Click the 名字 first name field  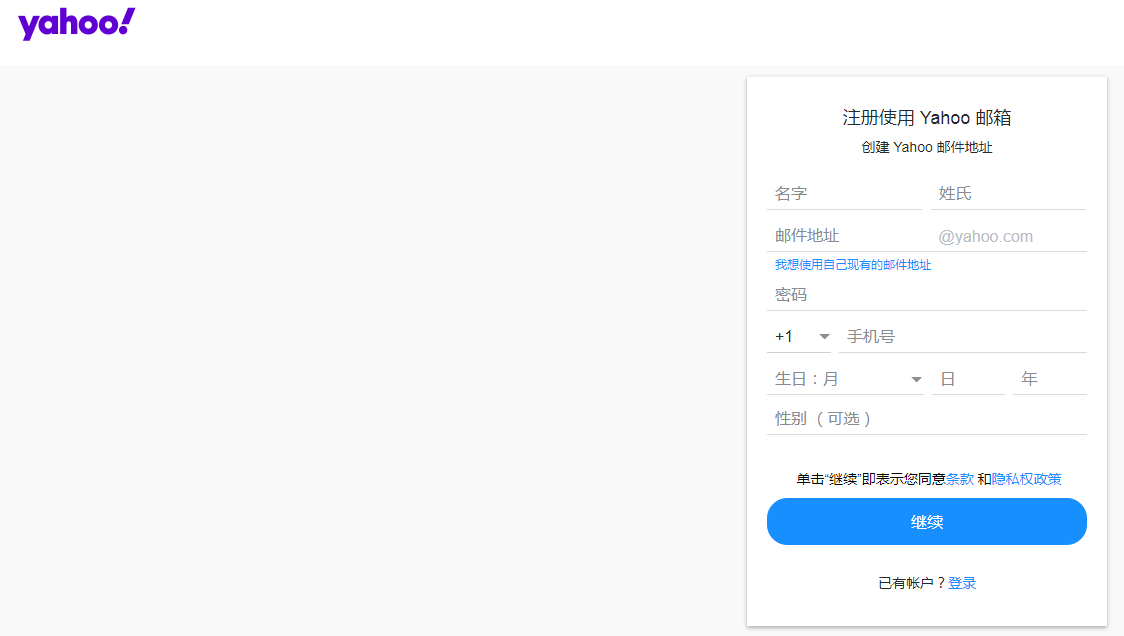tap(845, 193)
